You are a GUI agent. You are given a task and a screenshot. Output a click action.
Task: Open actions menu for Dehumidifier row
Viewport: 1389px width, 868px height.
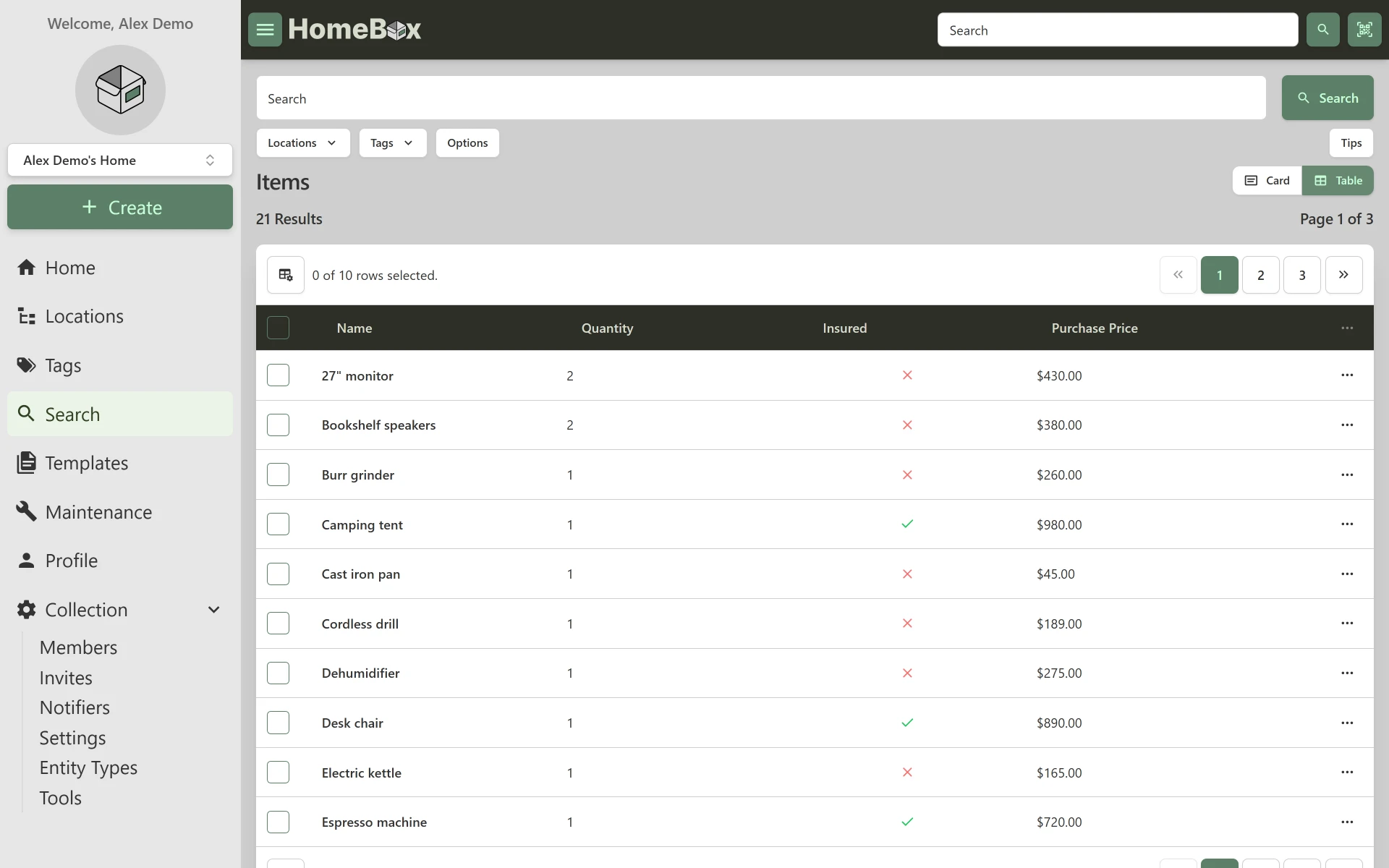1347,673
